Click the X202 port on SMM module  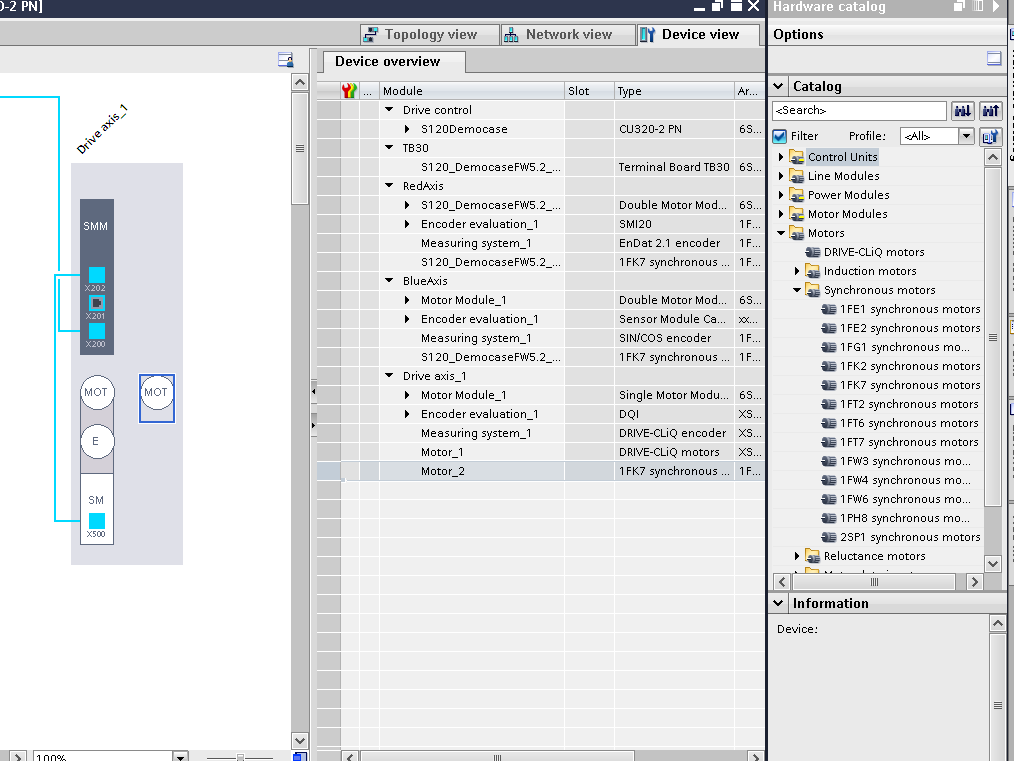click(96, 275)
